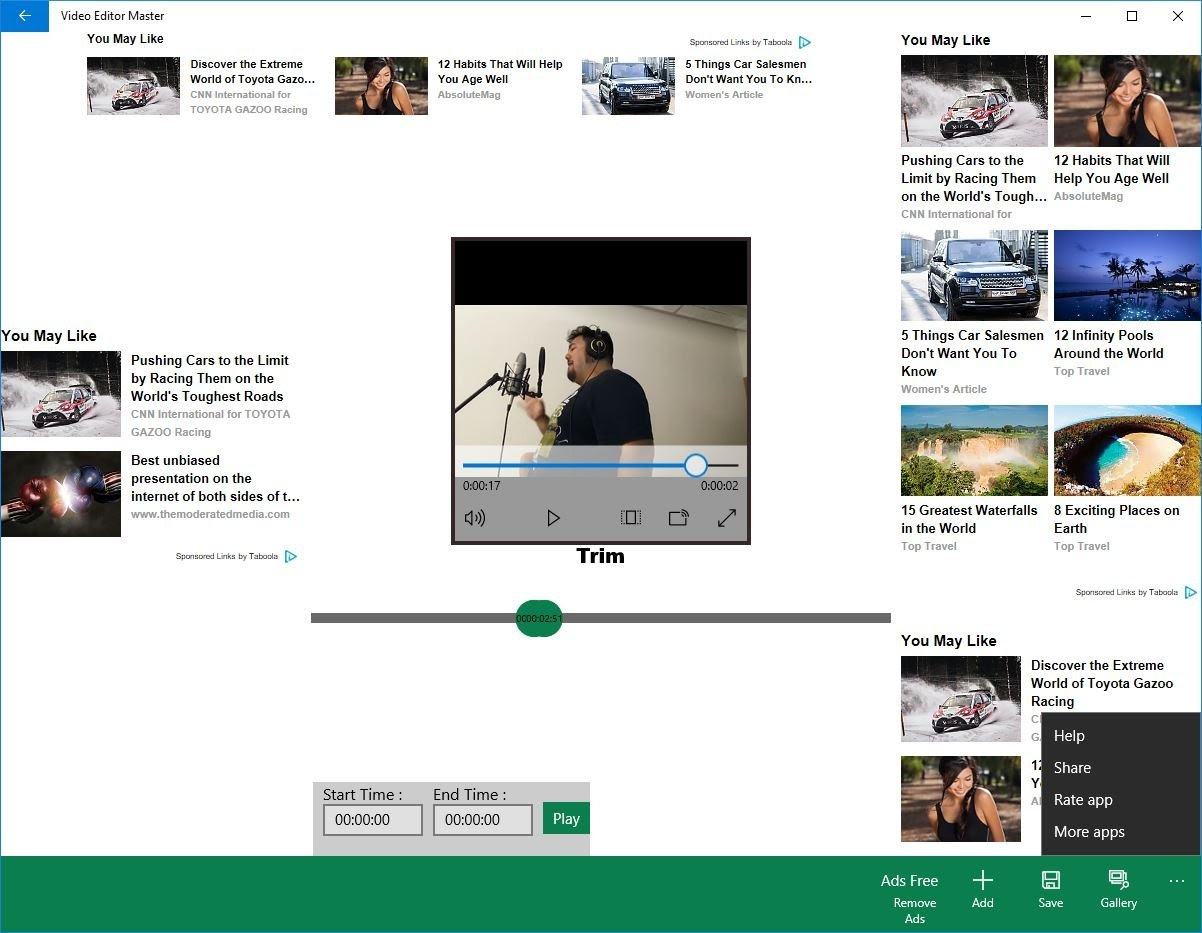The image size is (1202, 933).
Task: Click Ads Free Remove Ads button
Action: [913, 897]
